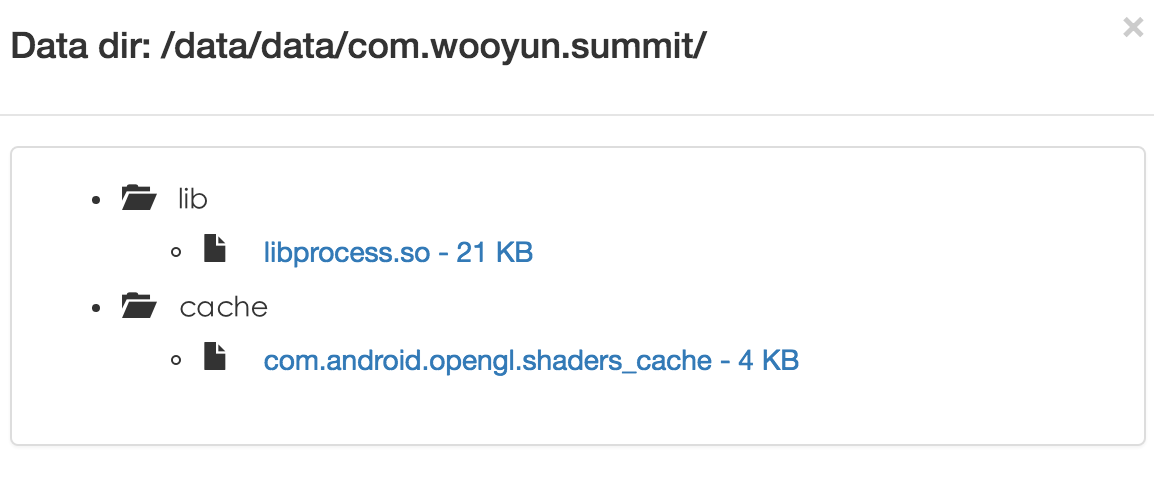Click the lib folder icon
The image size is (1154, 498).
pyautogui.click(x=138, y=198)
